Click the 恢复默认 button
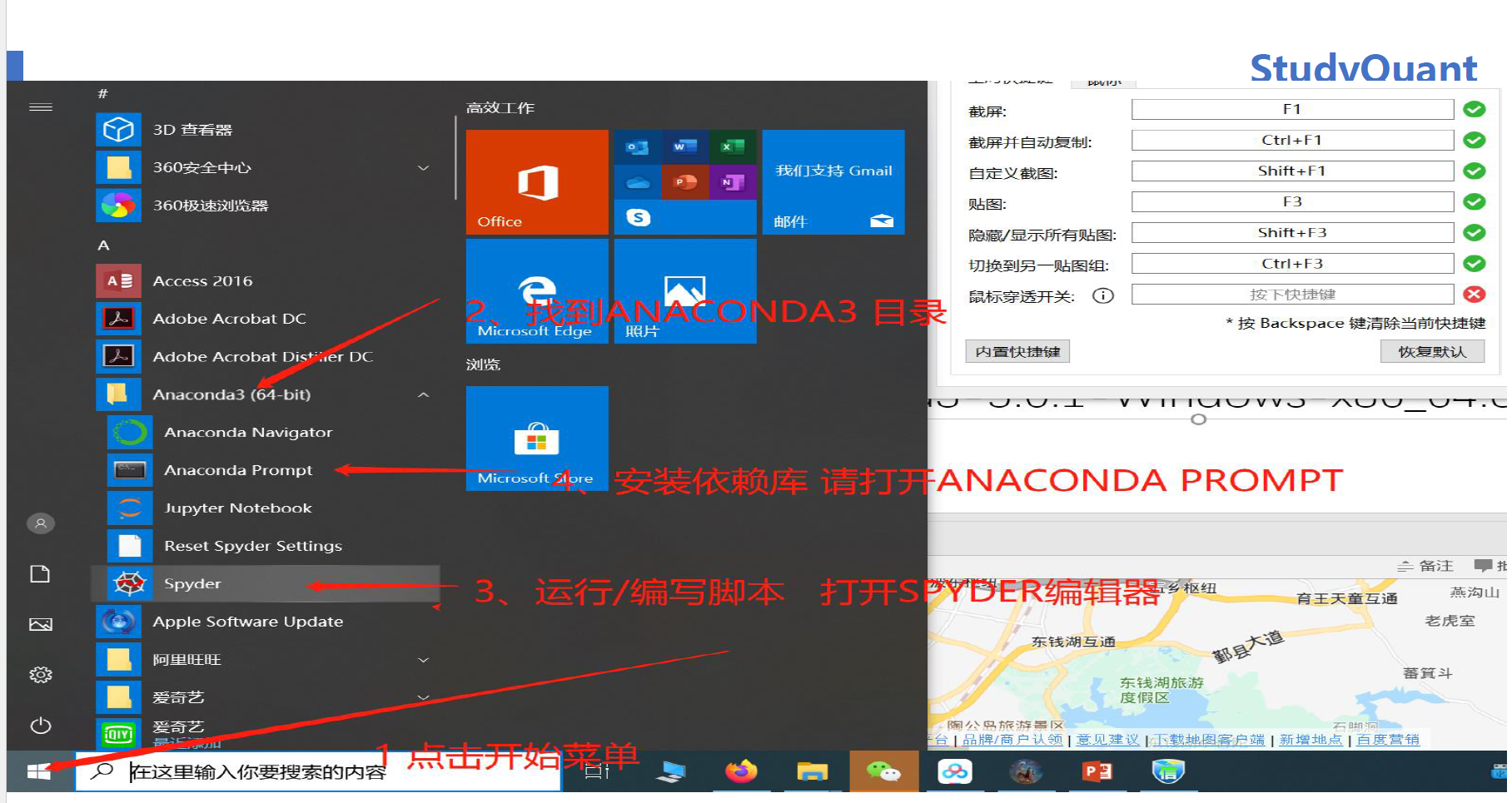 click(x=1432, y=352)
